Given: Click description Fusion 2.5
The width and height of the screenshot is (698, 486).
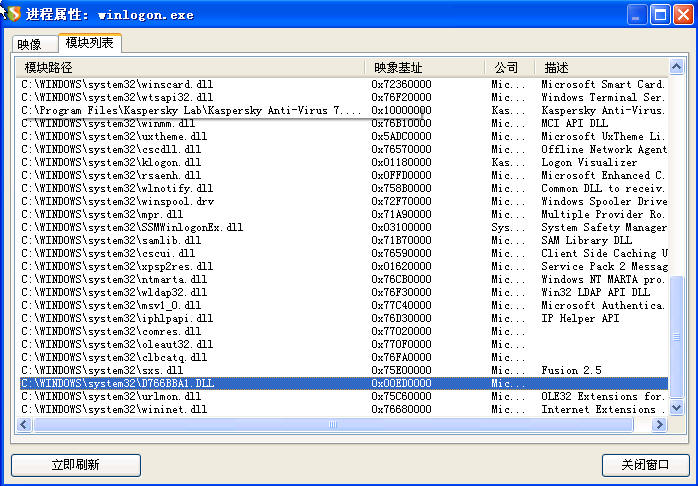Looking at the screenshot, I should coord(571,370).
